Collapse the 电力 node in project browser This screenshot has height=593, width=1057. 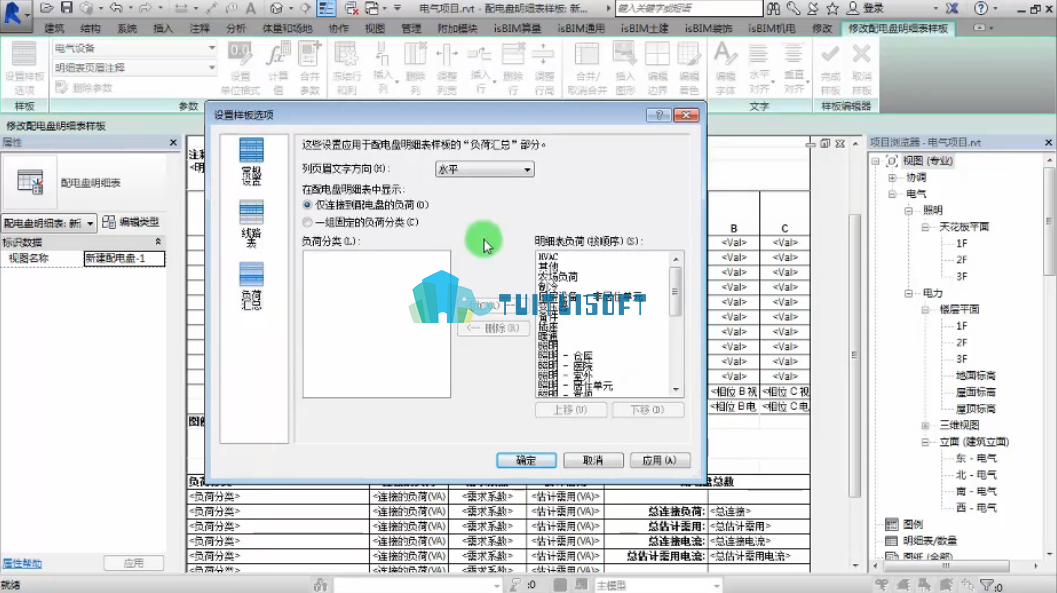coord(909,294)
